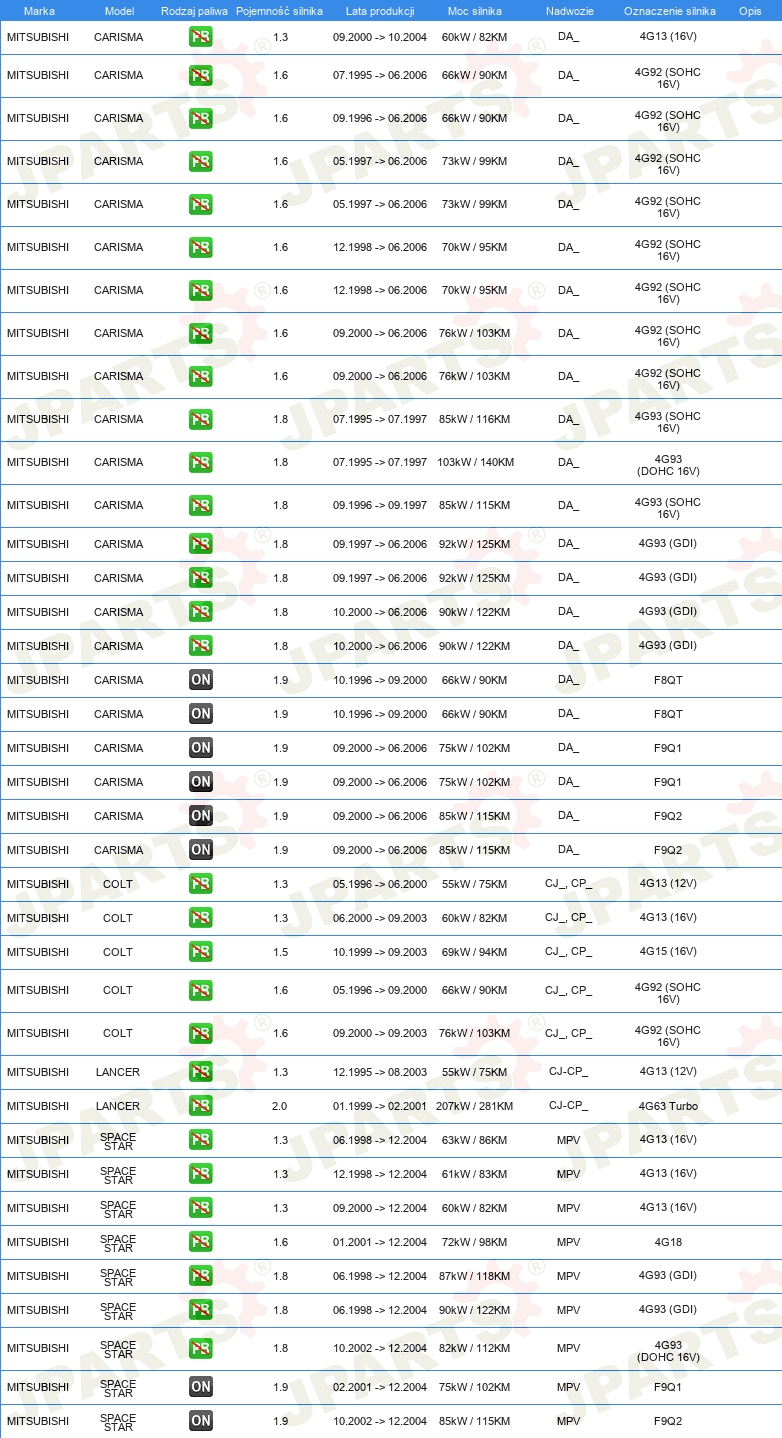Click the Moc silnika column header

475,12
